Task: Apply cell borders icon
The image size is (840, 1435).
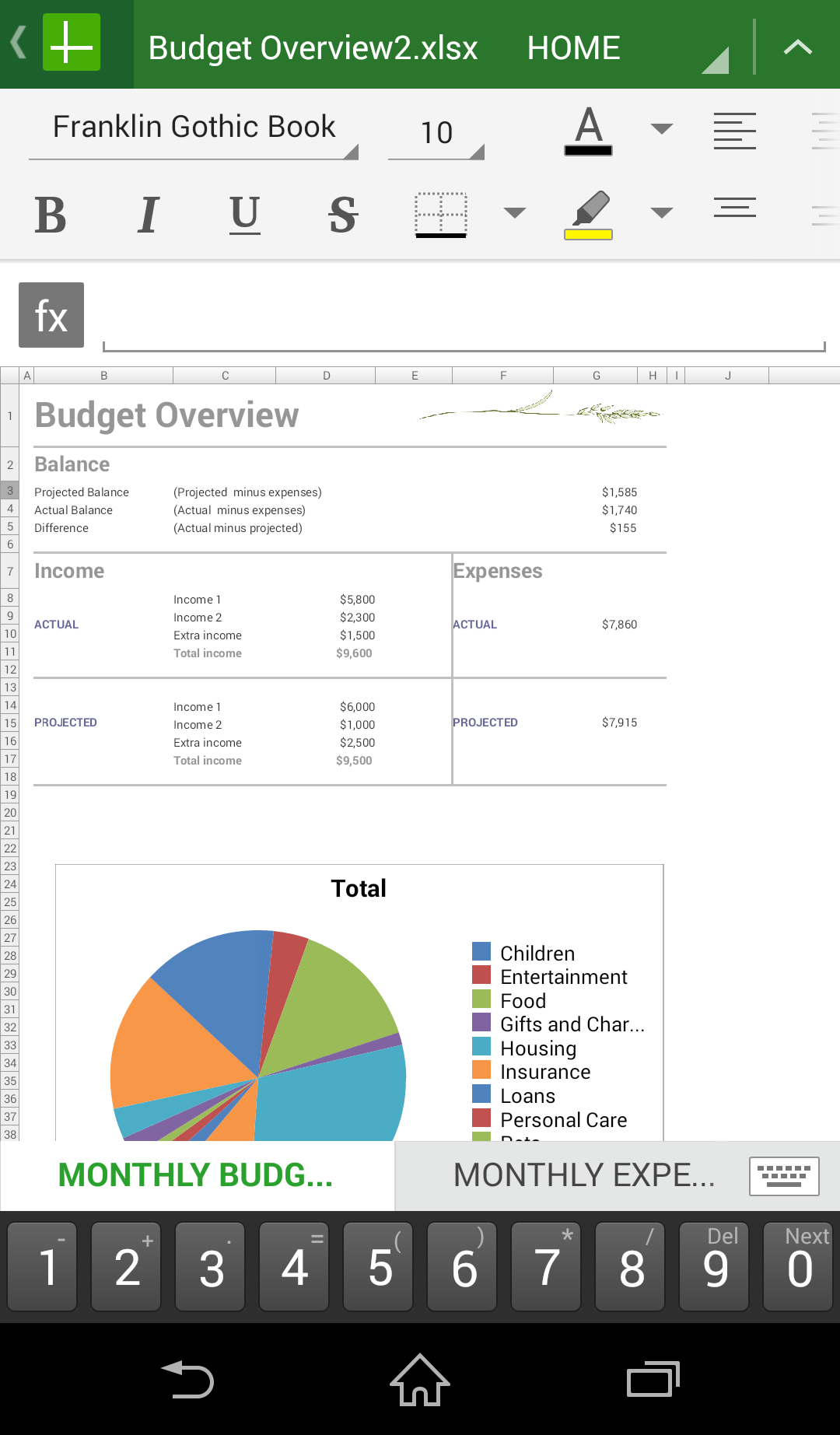Action: click(x=441, y=214)
